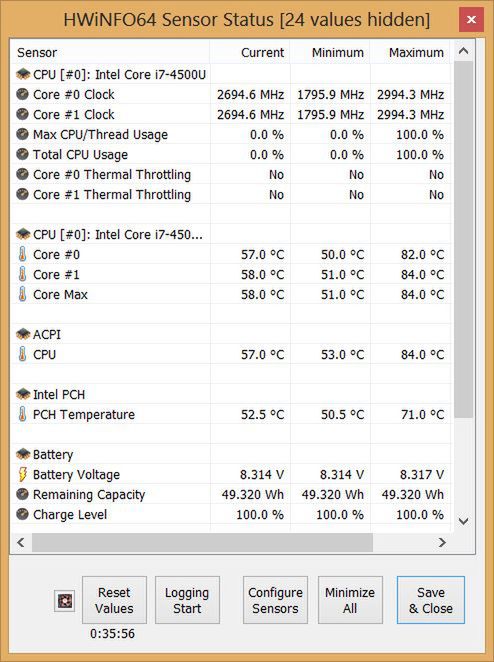Start logging with Logging Start button
Screen dimensions: 494x662
[x=187, y=600]
